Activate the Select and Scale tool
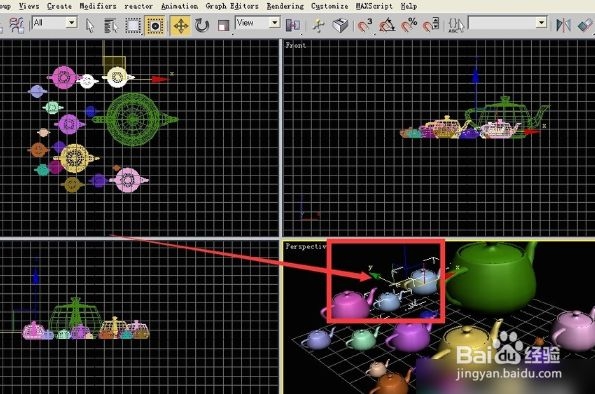The height and width of the screenshot is (394, 595). (x=224, y=26)
